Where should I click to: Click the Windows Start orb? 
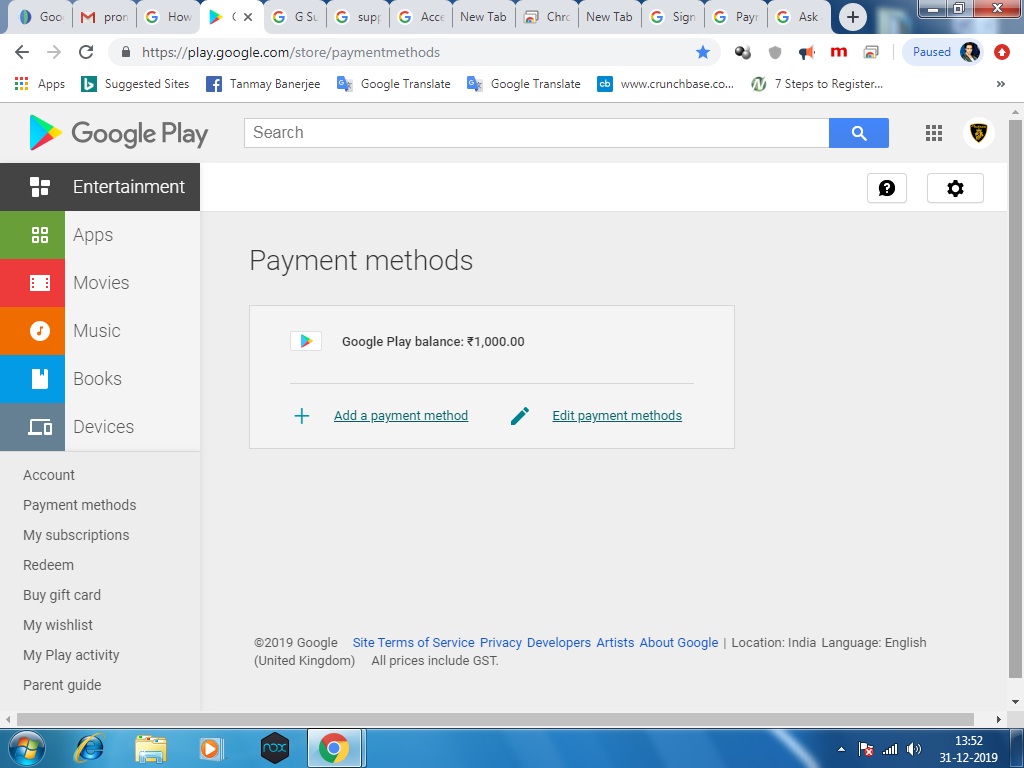click(x=27, y=748)
